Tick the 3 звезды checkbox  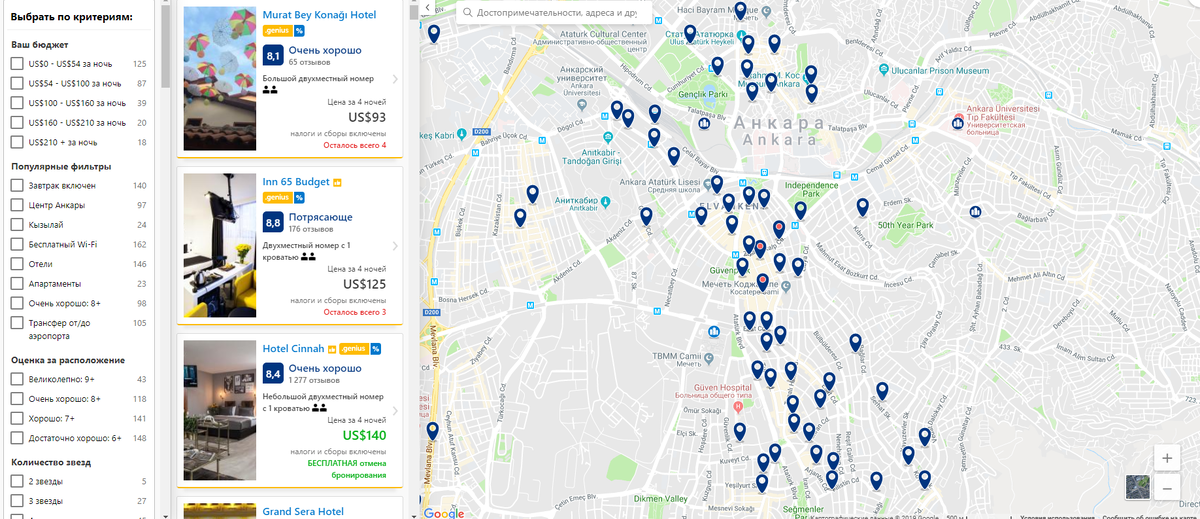pos(17,501)
